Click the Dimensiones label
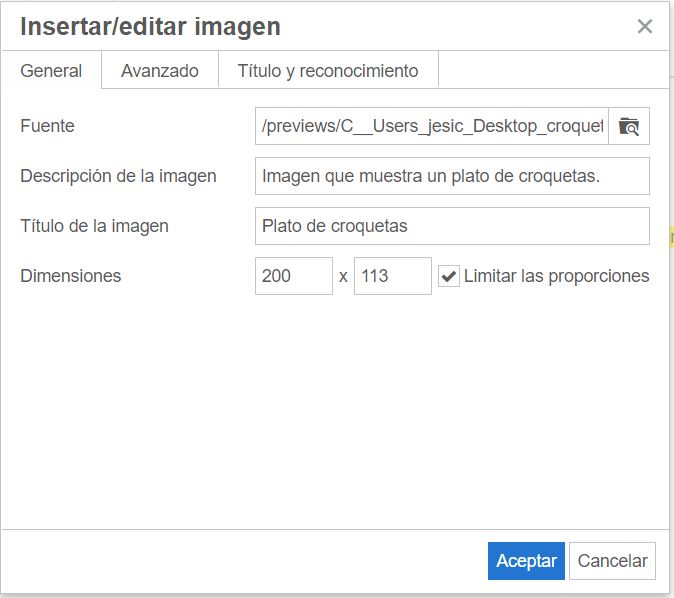Viewport: 674px width, 598px height. coord(70,276)
